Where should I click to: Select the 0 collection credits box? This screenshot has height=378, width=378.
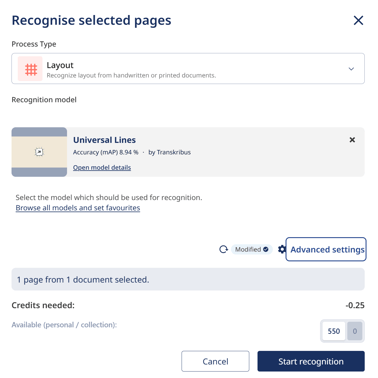(355, 331)
